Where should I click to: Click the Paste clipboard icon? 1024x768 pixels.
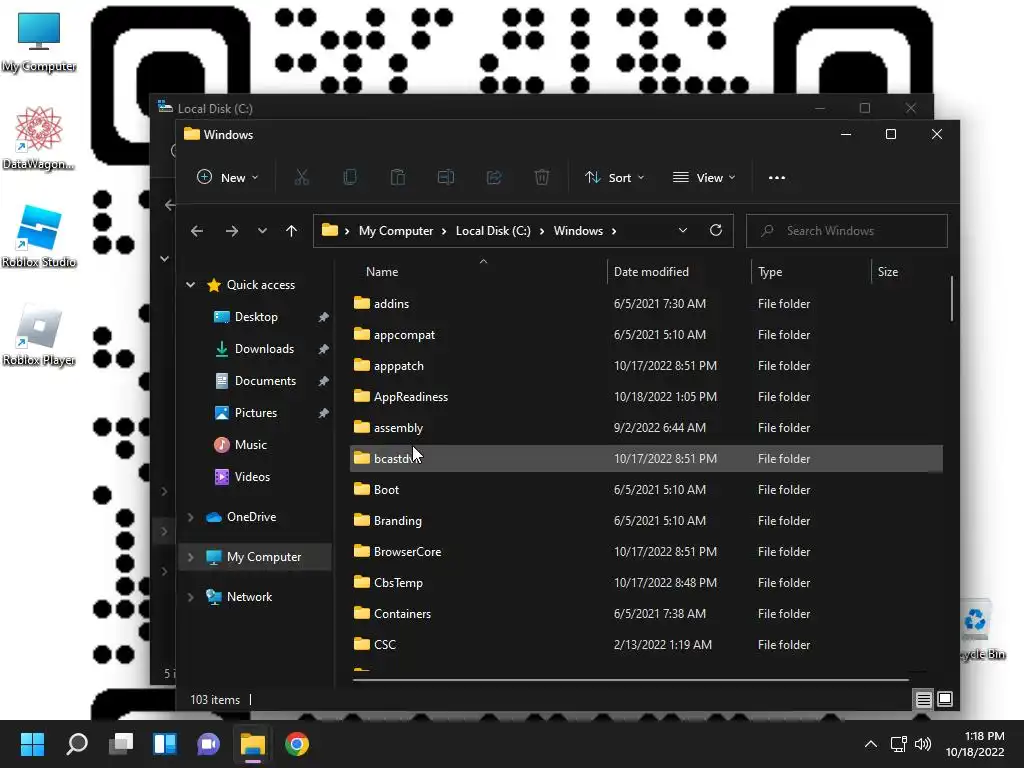[x=398, y=177]
